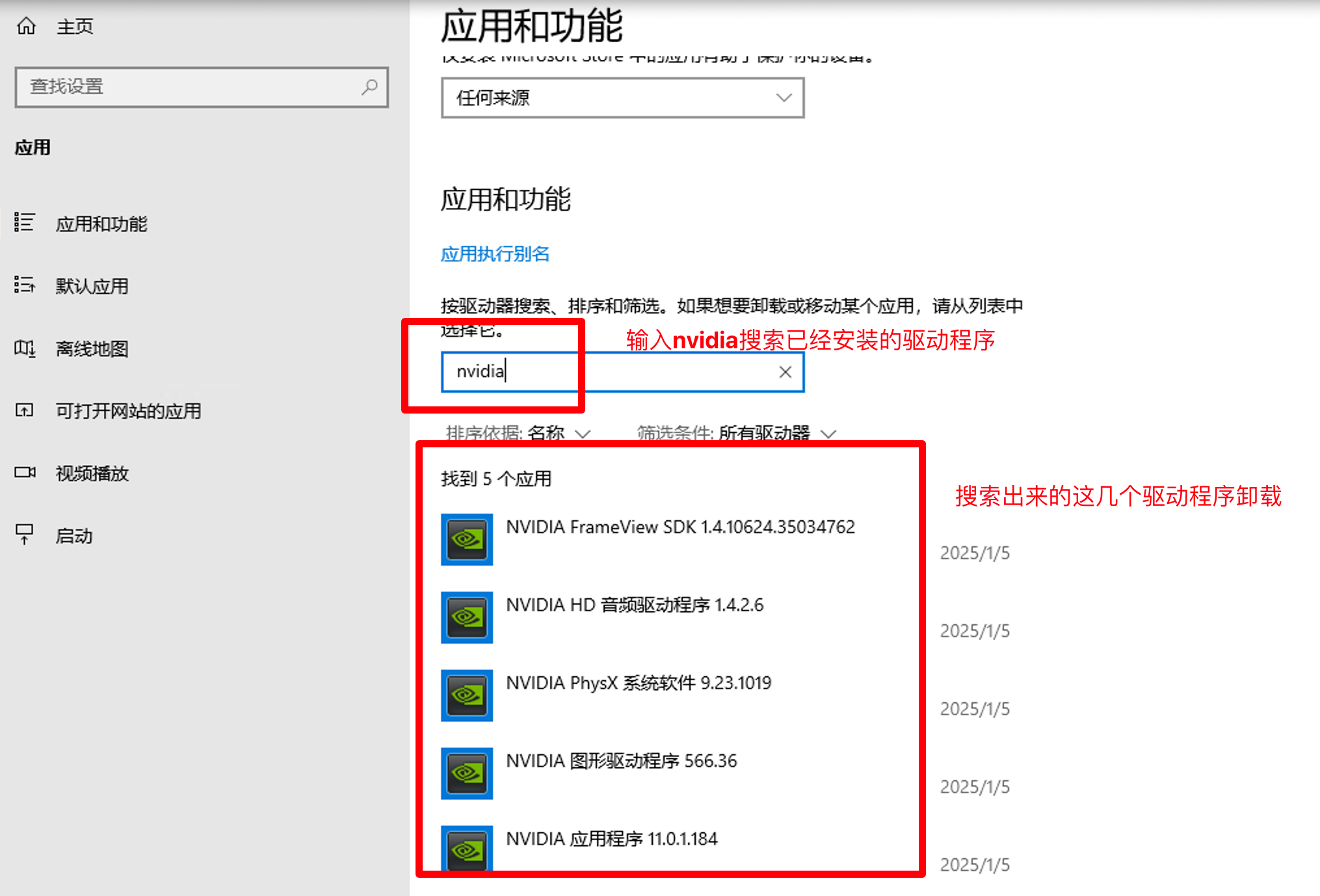Click the NVIDIA HD 音频驱动程序 icon
The image size is (1320, 896).
[x=467, y=618]
